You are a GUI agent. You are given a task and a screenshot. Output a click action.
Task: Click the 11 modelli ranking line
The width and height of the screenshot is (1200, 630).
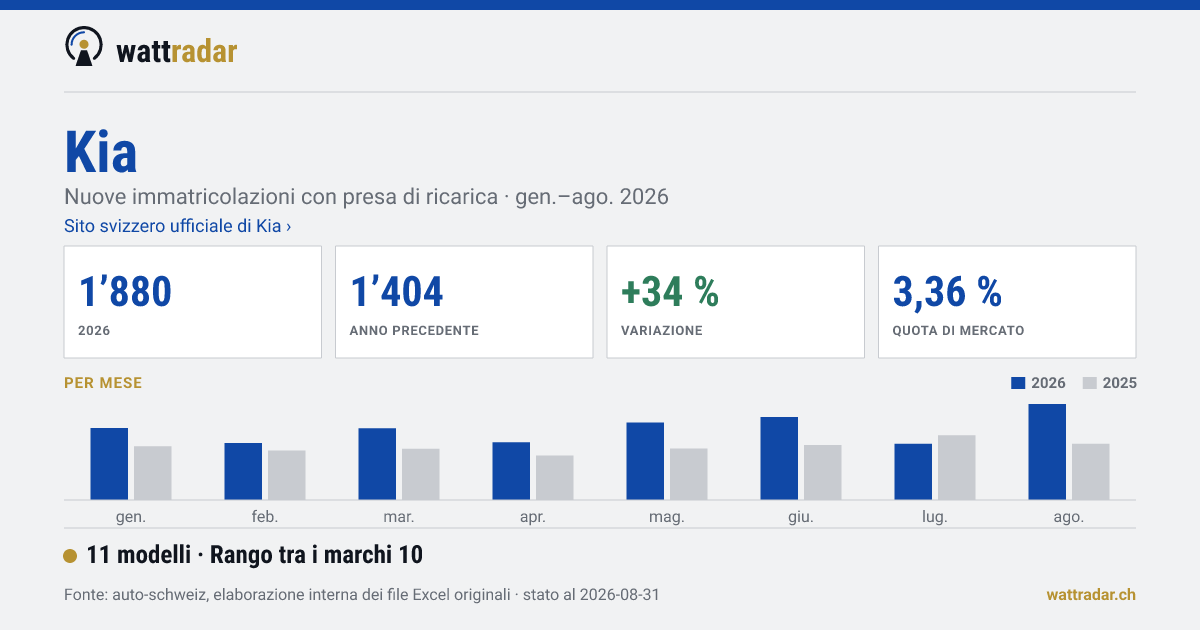click(x=255, y=555)
